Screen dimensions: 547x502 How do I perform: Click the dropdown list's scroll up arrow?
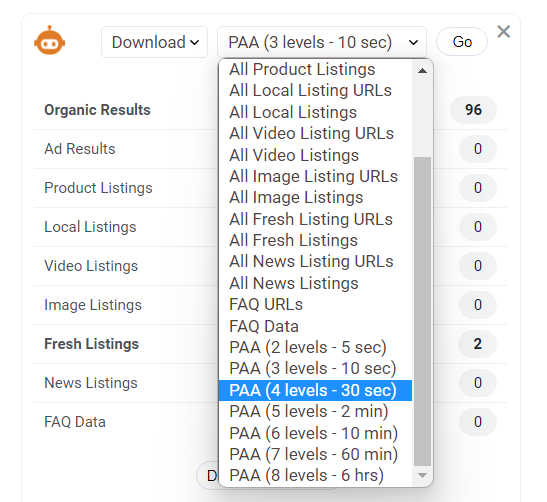[422, 71]
